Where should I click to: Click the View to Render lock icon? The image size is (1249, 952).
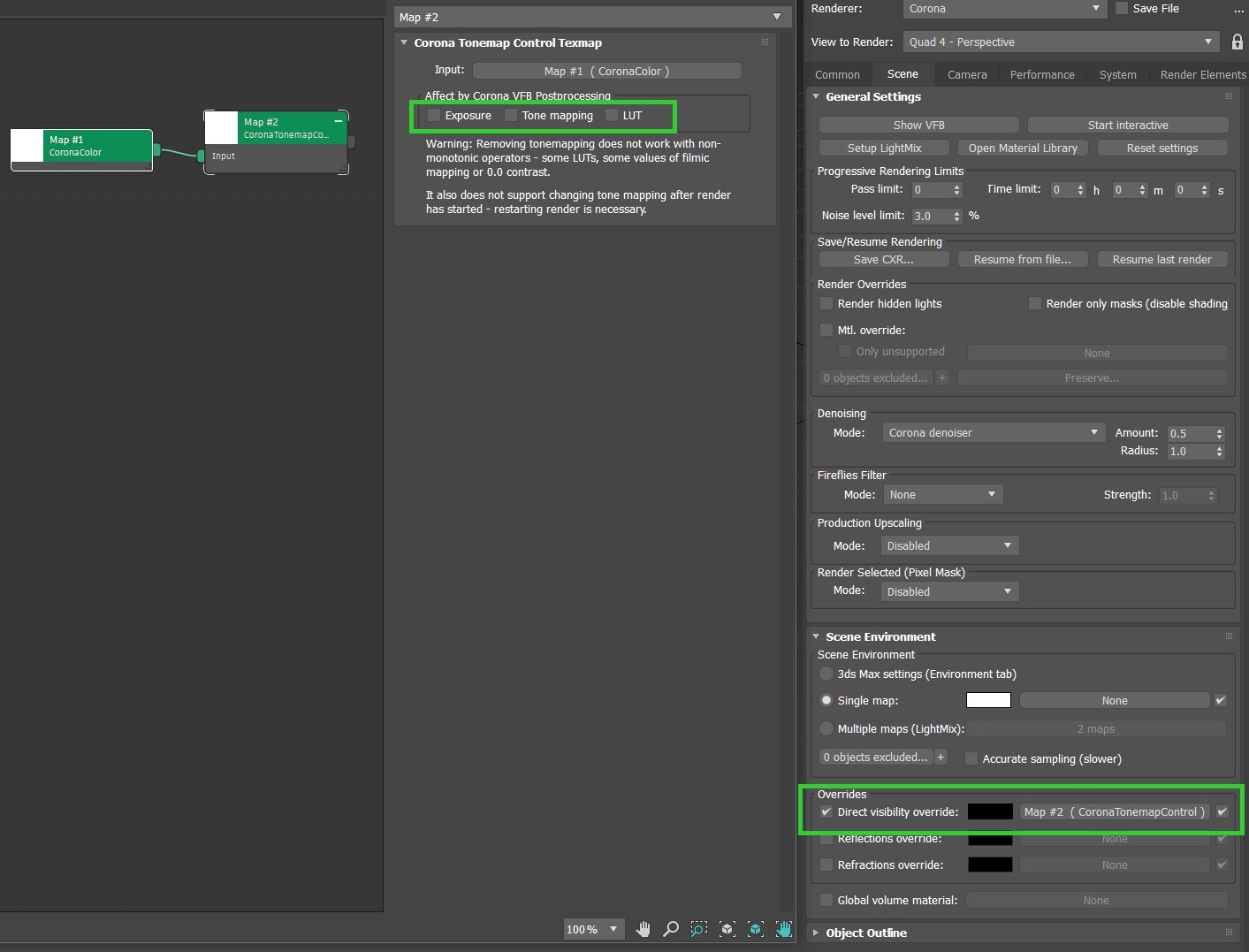(x=1238, y=42)
